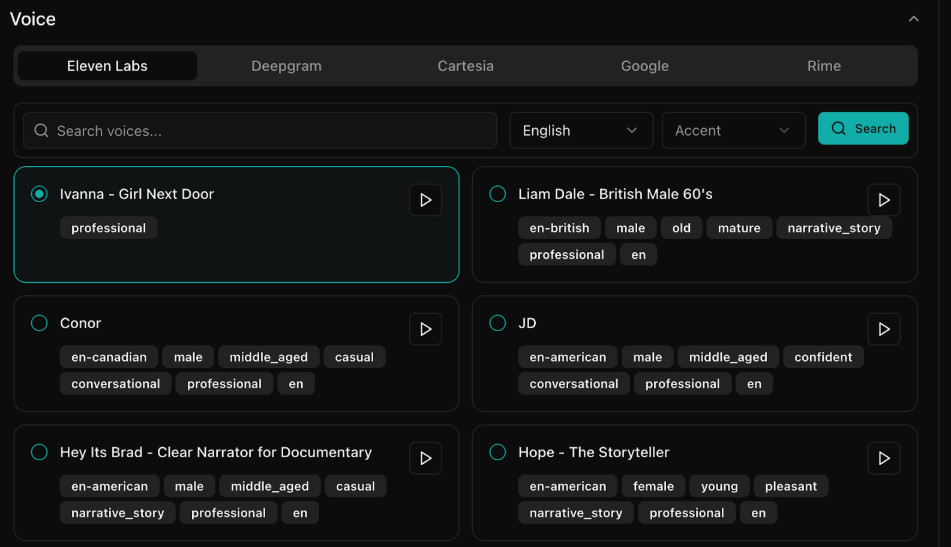Click the old tag on Liam Dale
951x547 pixels.
681,228
